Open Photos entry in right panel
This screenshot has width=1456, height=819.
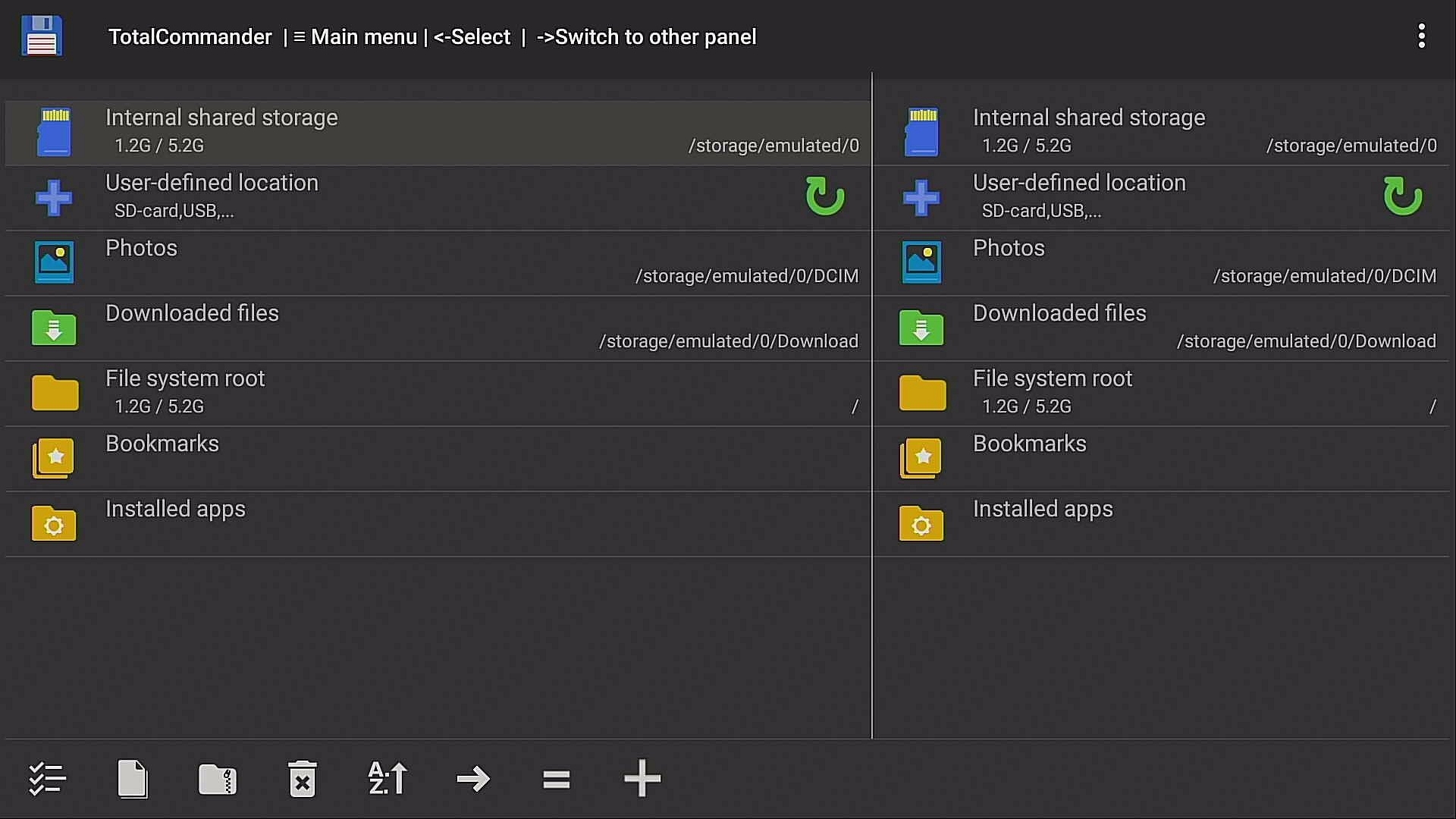tap(1162, 263)
